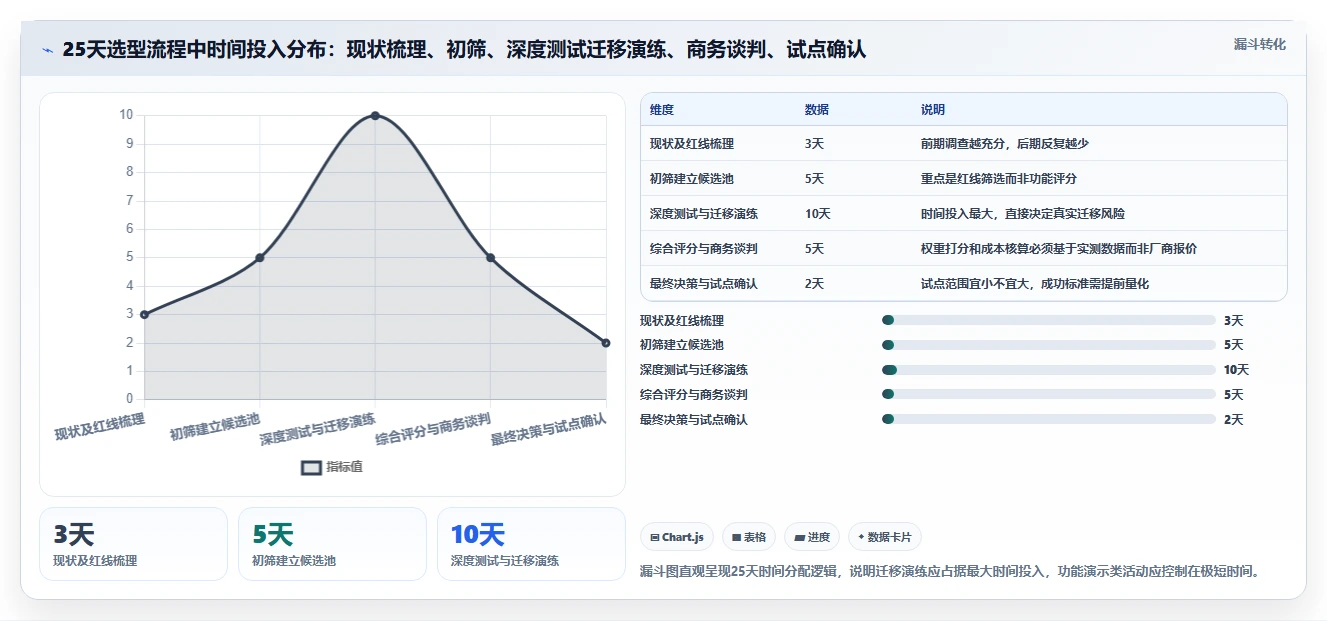The image size is (1327, 621).
Task: Click the 综合评分与商务谈判 chart point at 5
Action: pos(490,258)
